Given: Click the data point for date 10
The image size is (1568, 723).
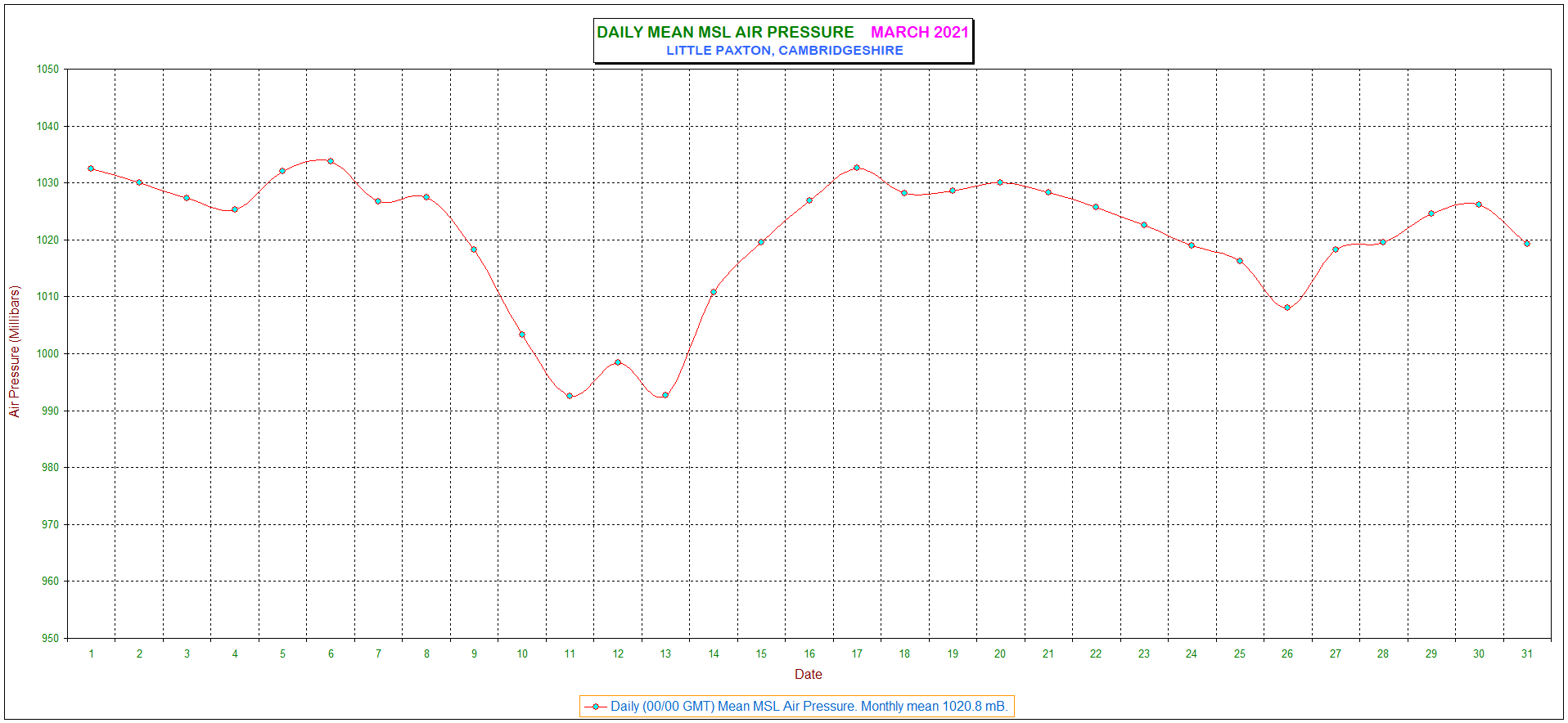Looking at the screenshot, I should 522,335.
